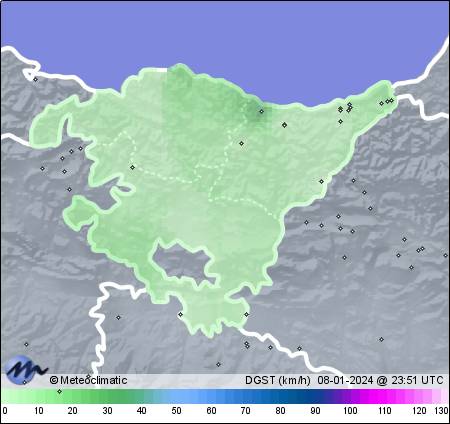Select the southernmost station marker above the DGST label
This screenshot has height=424, width=450.
218,365
